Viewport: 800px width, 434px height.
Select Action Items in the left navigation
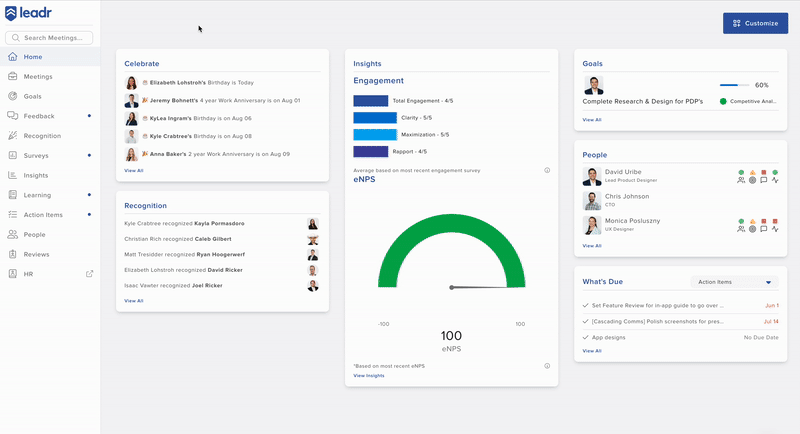tap(43, 215)
